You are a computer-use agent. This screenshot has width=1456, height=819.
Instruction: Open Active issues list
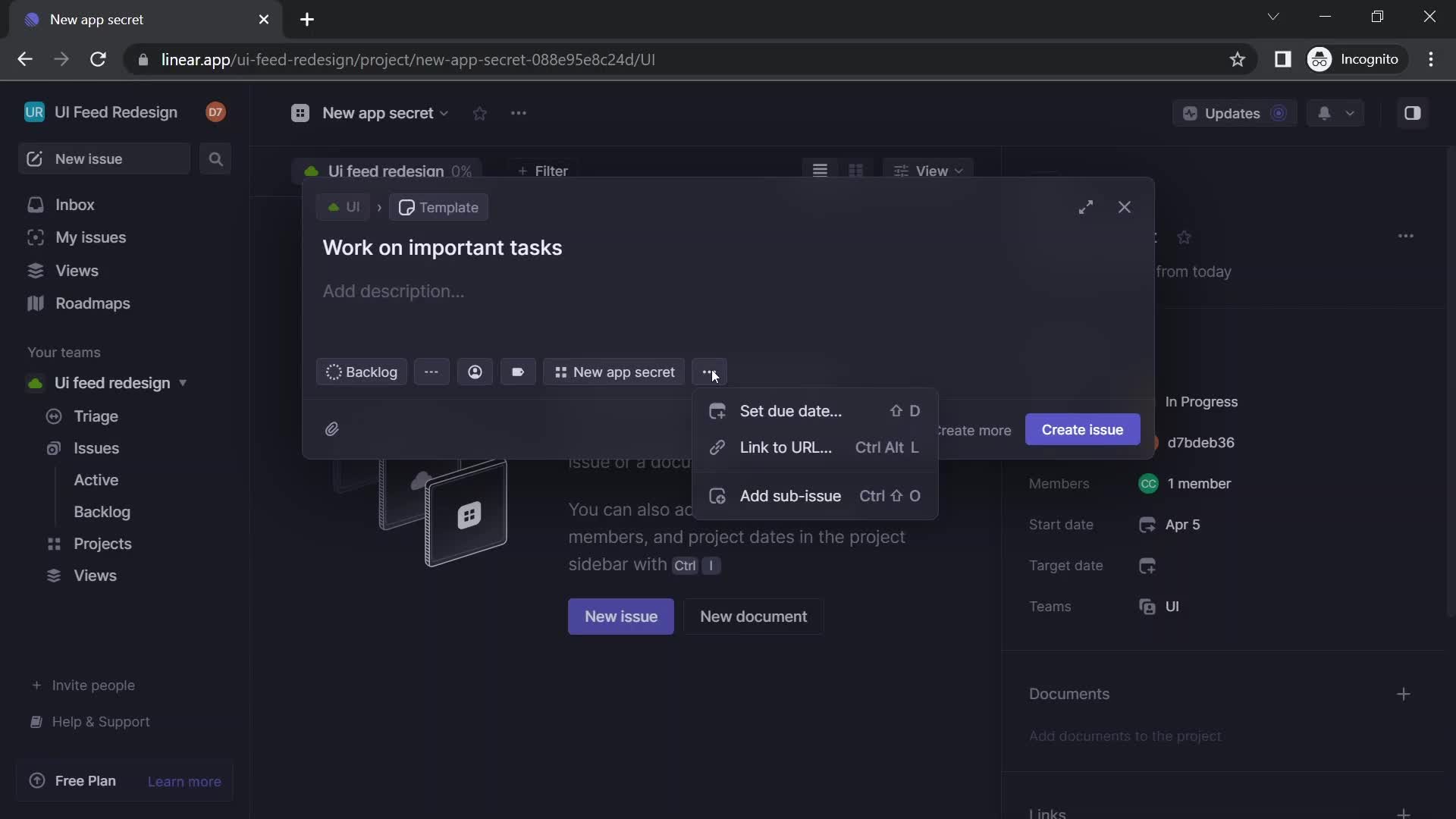coord(96,480)
